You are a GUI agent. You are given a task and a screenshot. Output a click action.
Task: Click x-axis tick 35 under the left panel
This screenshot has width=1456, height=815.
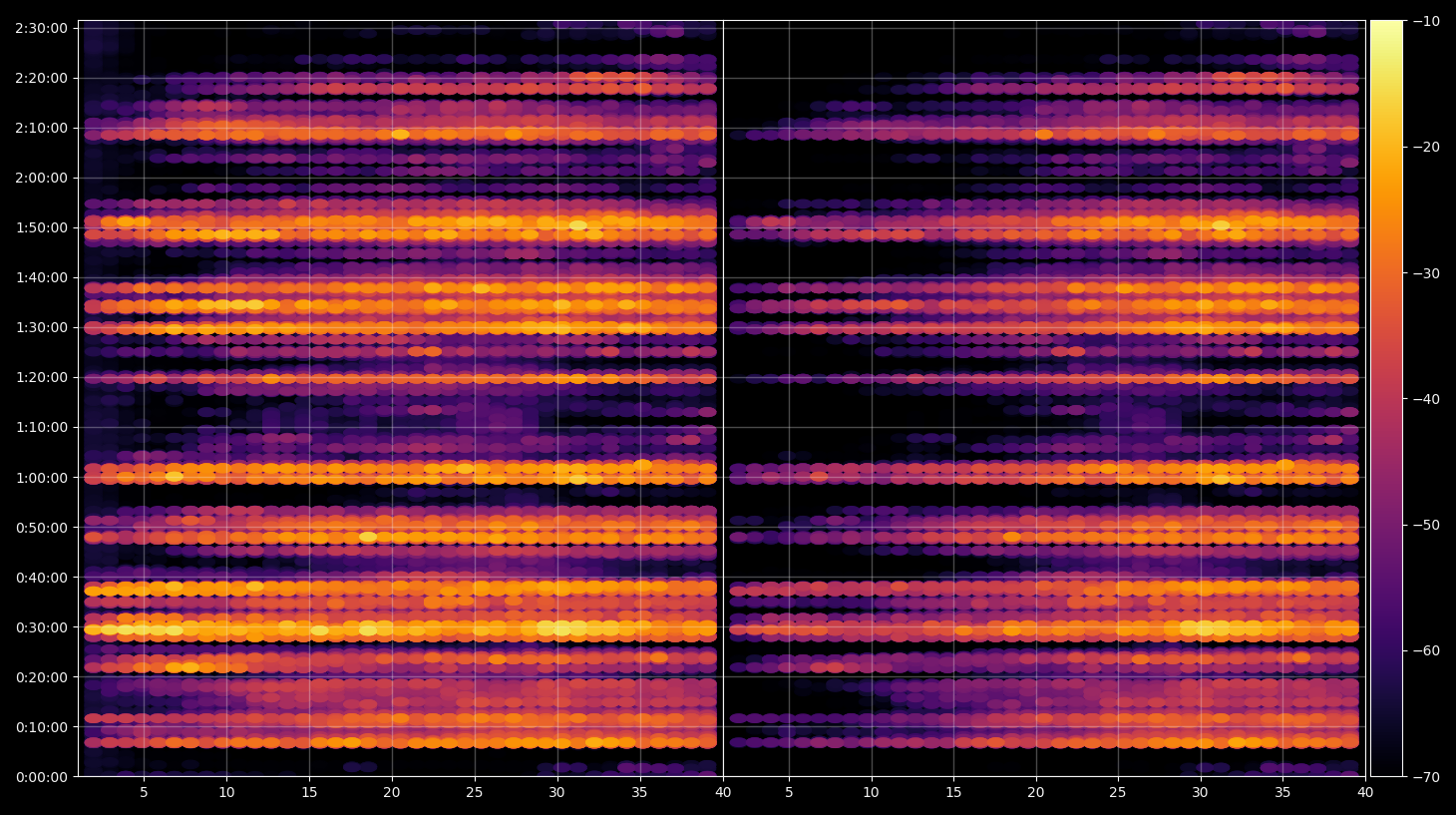639,792
